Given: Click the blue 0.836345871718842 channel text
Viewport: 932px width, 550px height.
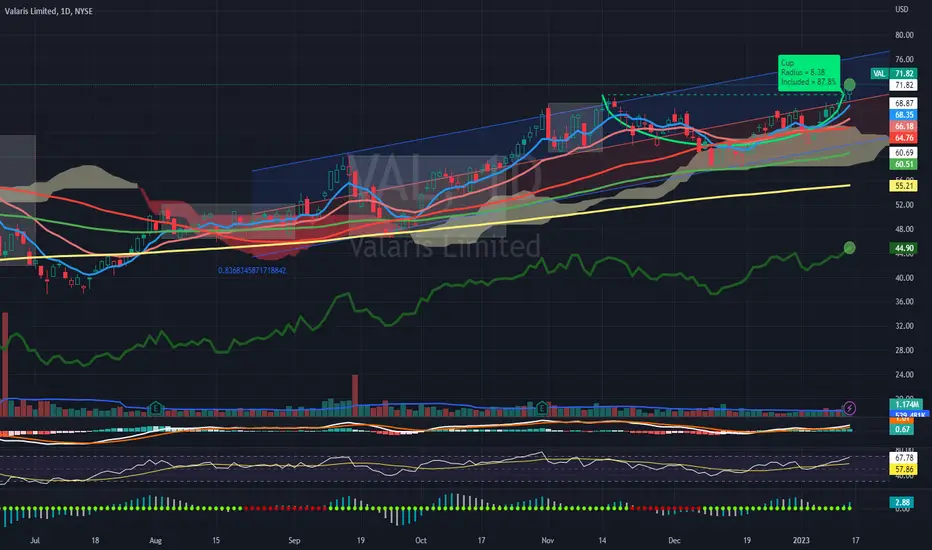Looking at the screenshot, I should pos(252,271).
